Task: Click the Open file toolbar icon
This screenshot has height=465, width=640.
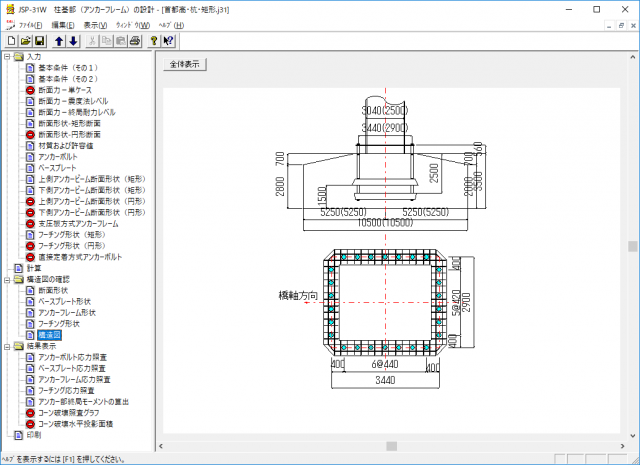Action: [x=25, y=41]
